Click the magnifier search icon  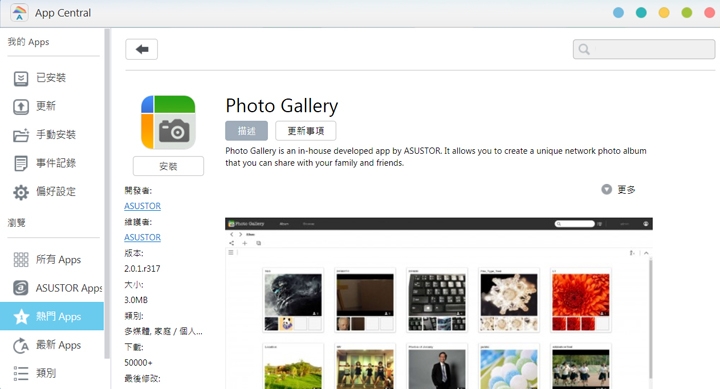[584, 49]
